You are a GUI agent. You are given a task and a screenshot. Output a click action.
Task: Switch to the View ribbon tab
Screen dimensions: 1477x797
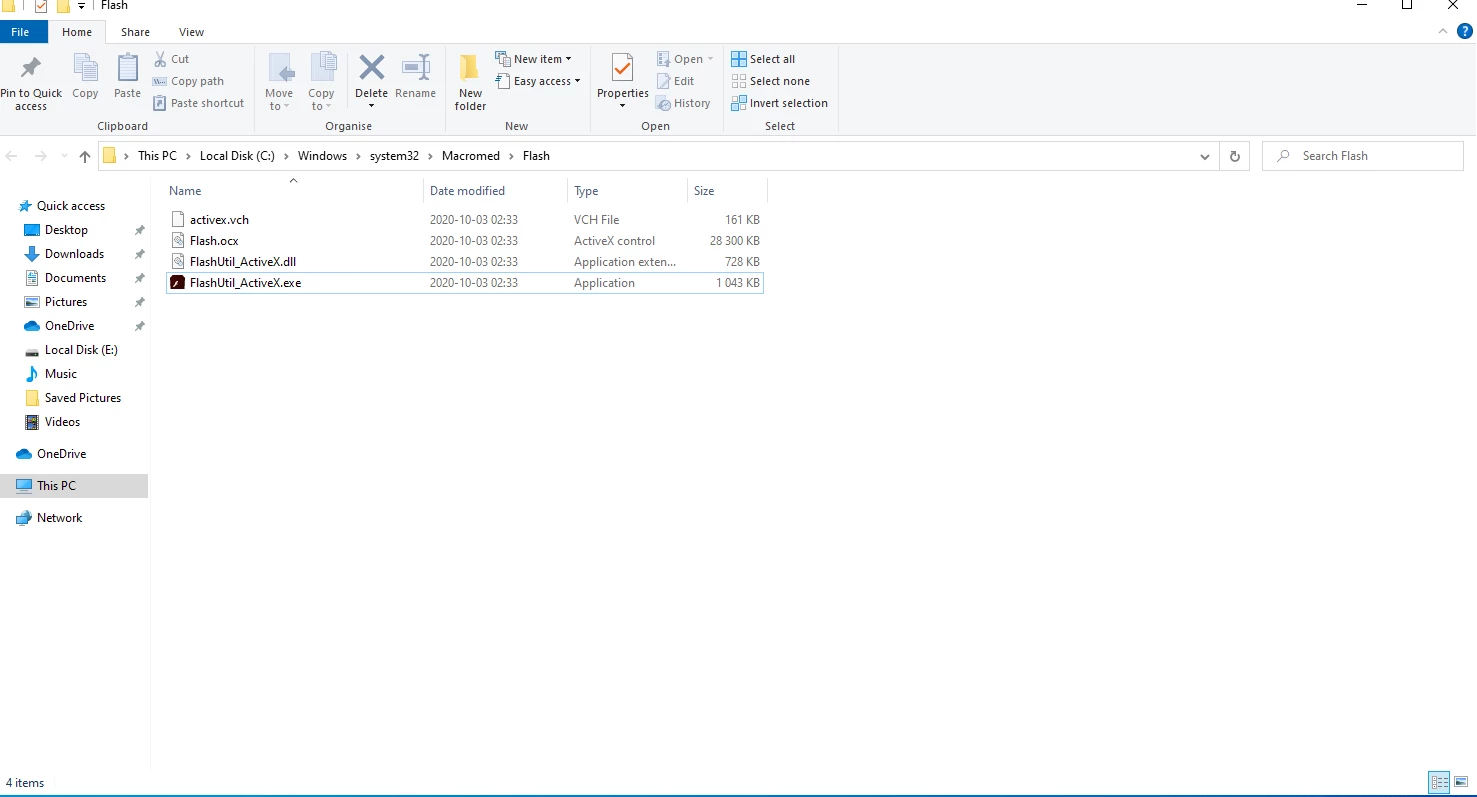(191, 32)
